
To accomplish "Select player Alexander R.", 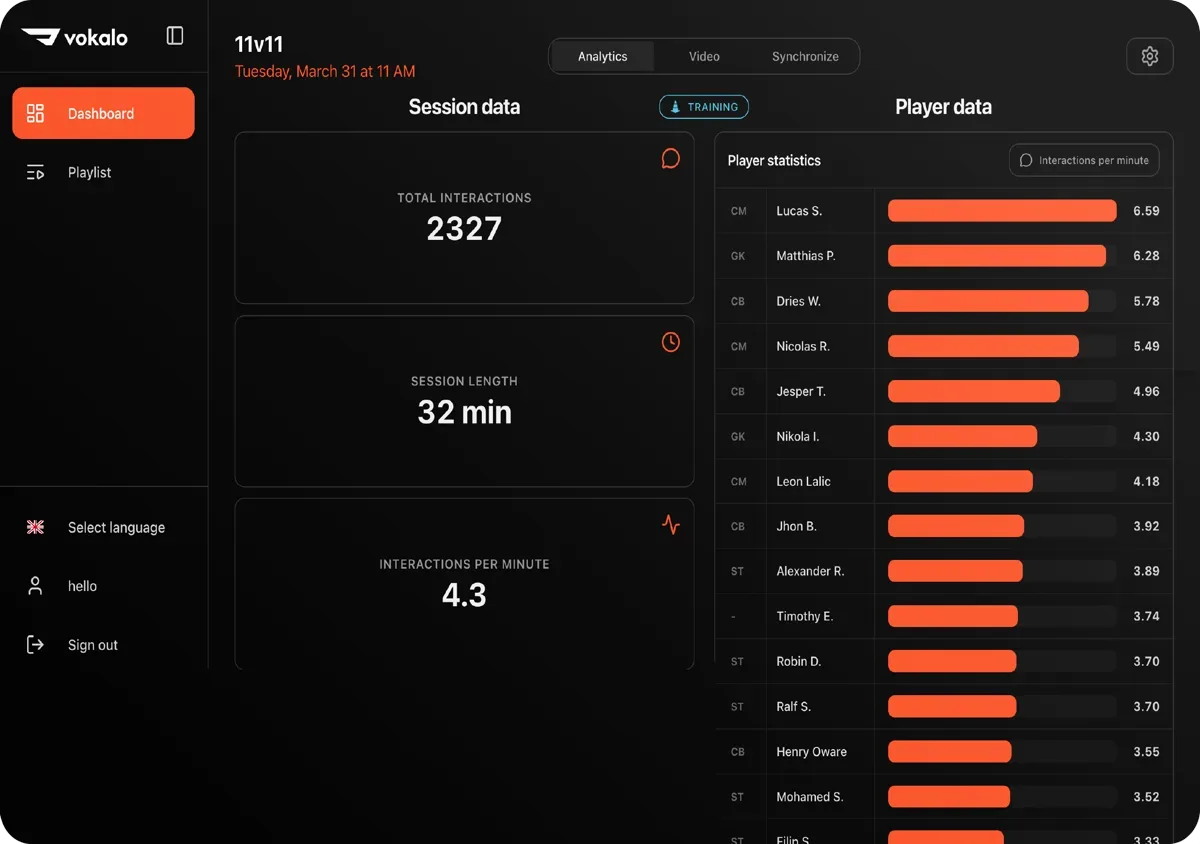I will (811, 571).
